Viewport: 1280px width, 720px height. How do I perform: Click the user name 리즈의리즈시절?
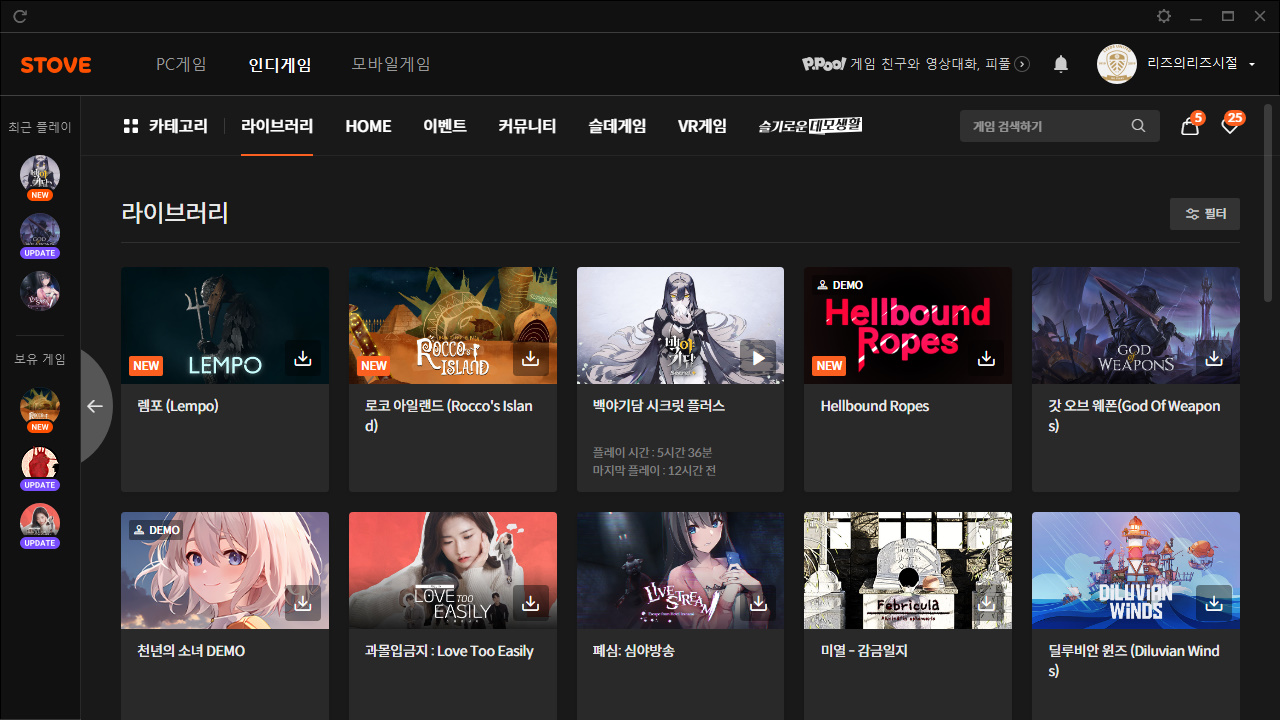[1192, 64]
